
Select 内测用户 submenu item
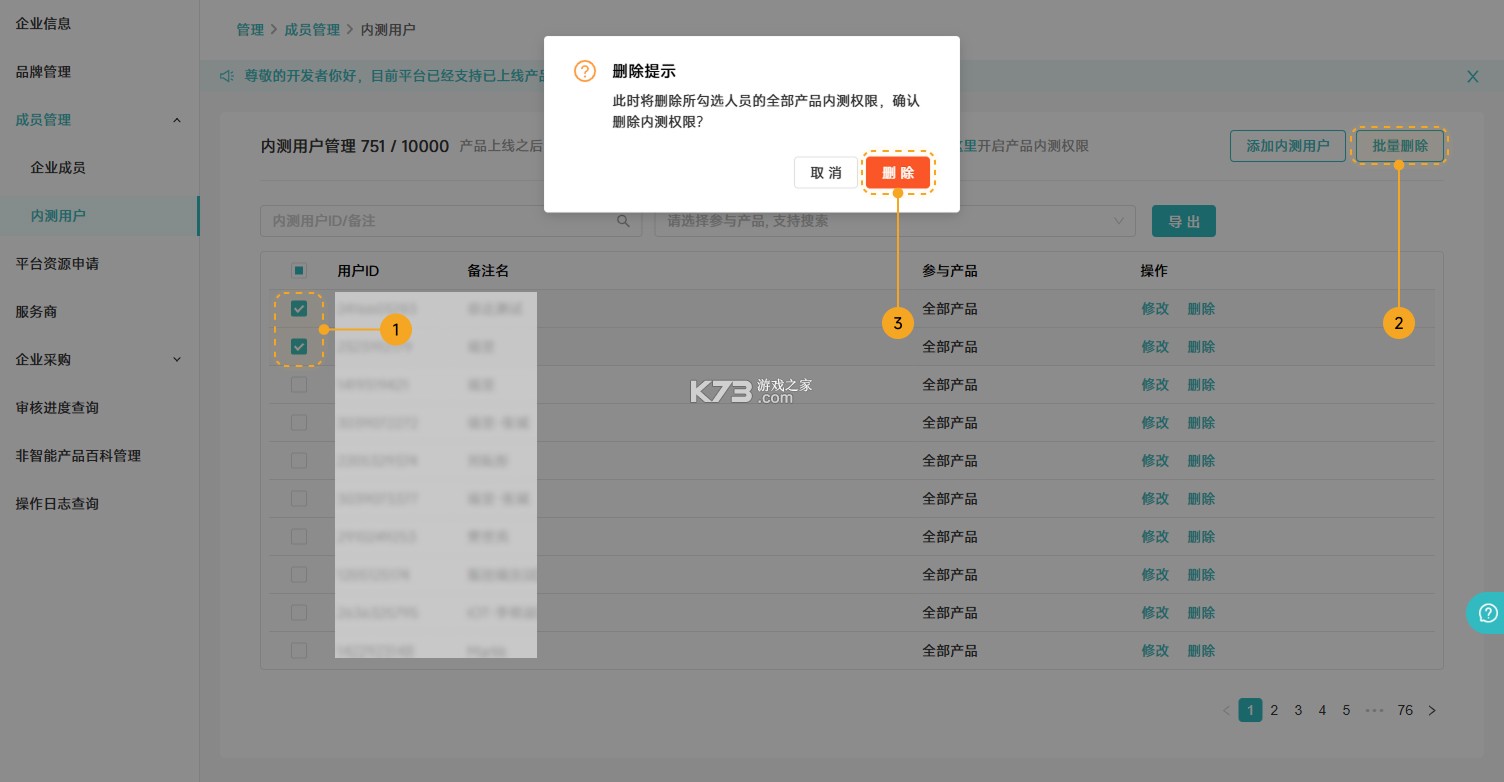point(58,216)
